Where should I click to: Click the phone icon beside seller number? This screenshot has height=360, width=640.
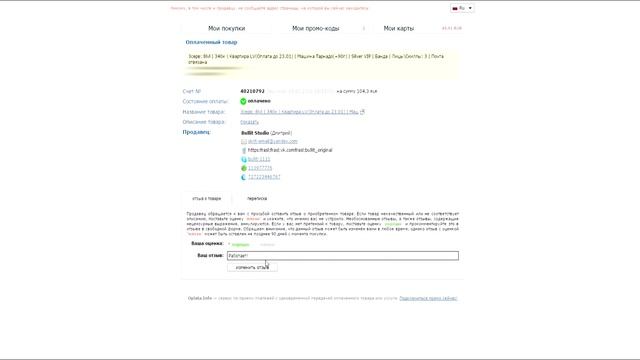[x=244, y=177]
